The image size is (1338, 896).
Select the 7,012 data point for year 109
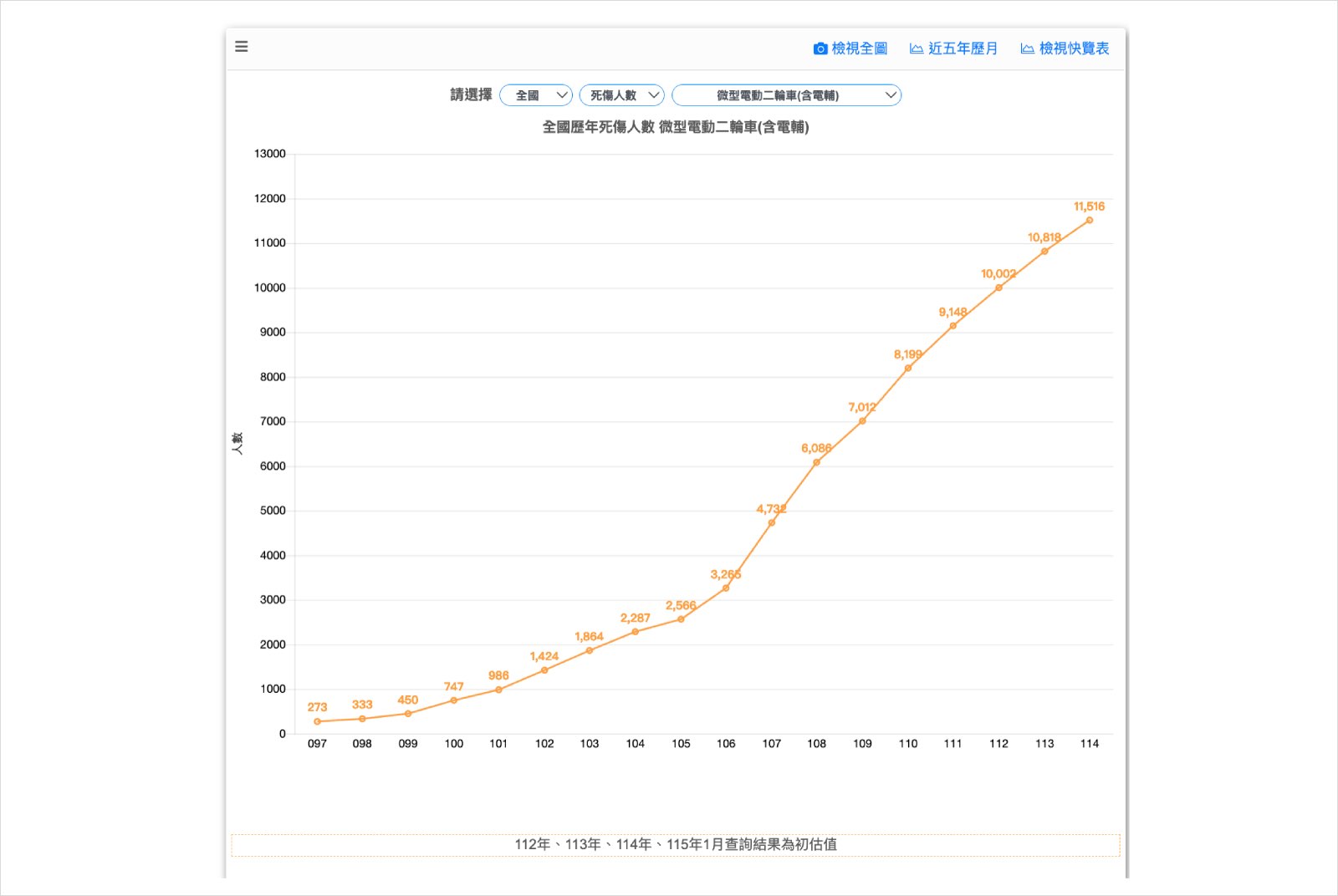click(862, 421)
